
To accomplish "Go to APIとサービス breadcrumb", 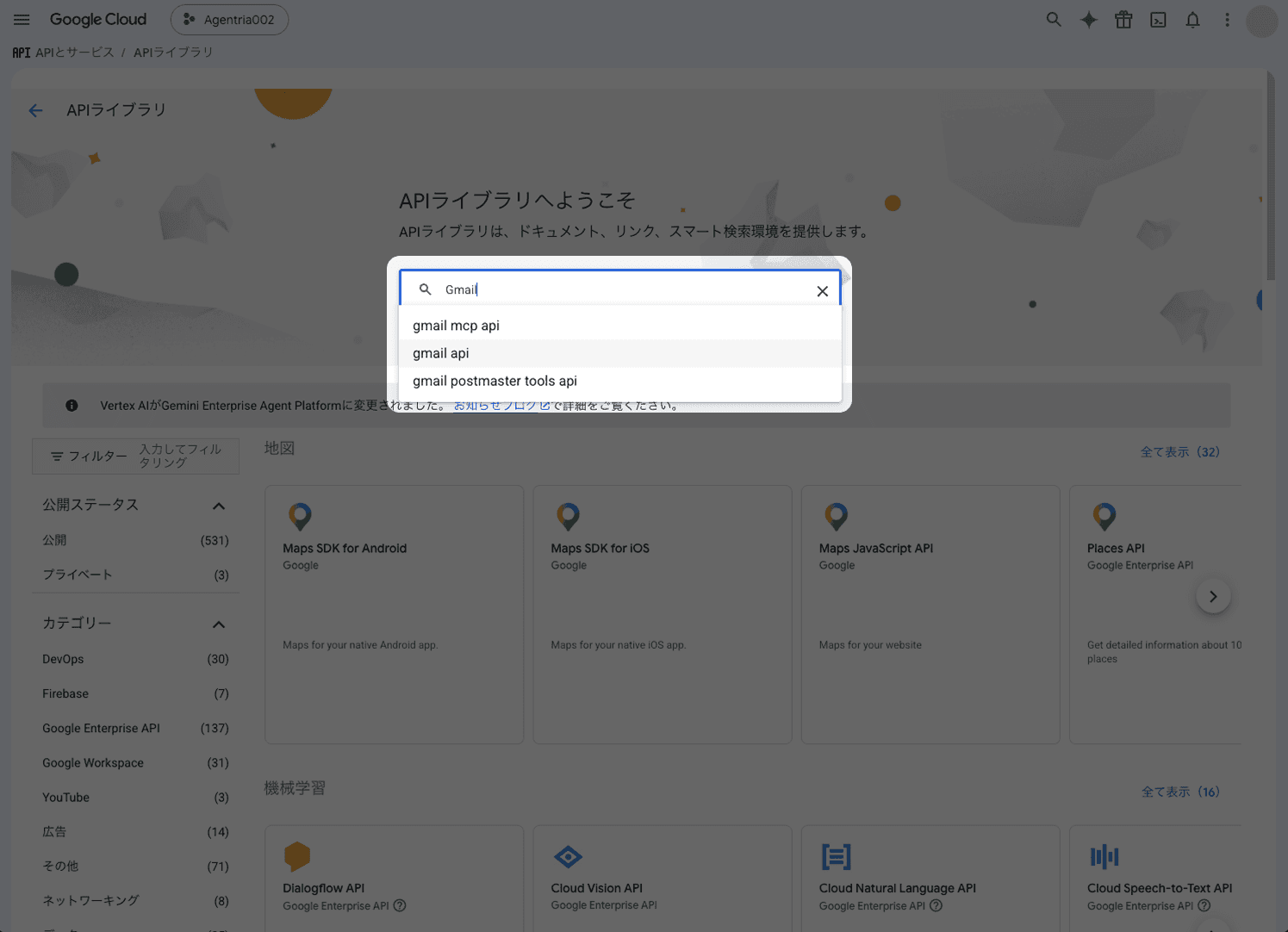I will (75, 53).
